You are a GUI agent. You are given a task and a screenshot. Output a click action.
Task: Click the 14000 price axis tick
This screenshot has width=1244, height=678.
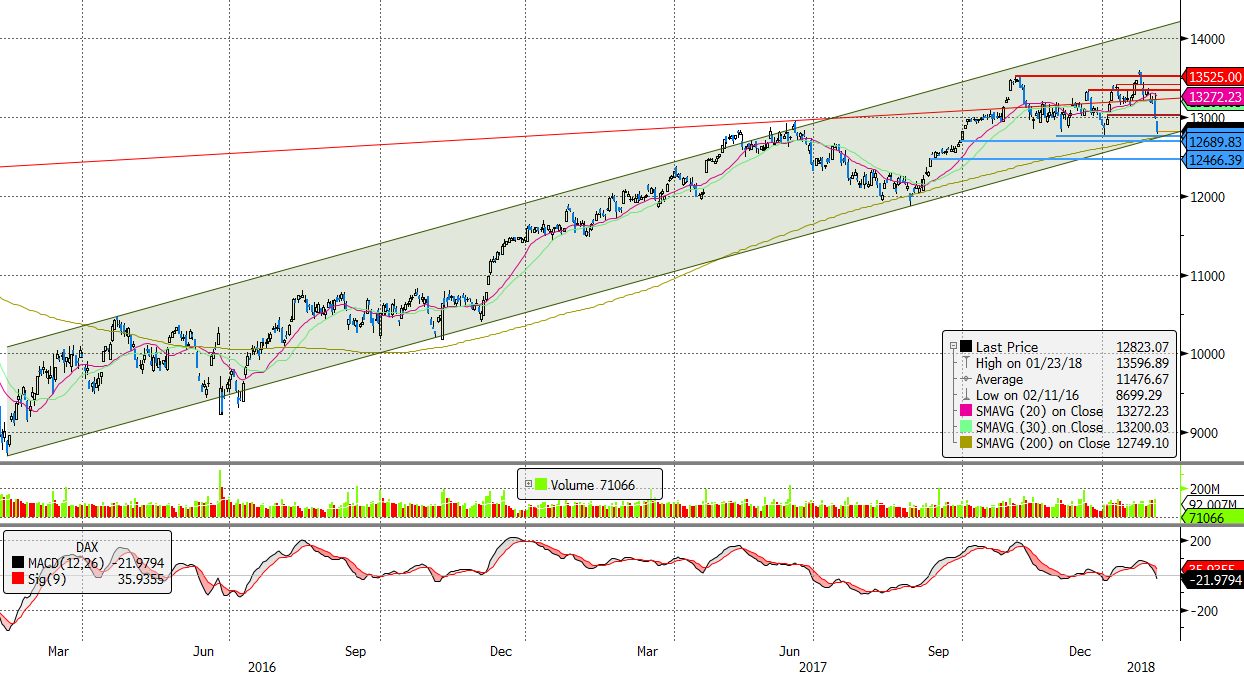pyautogui.click(x=1208, y=39)
